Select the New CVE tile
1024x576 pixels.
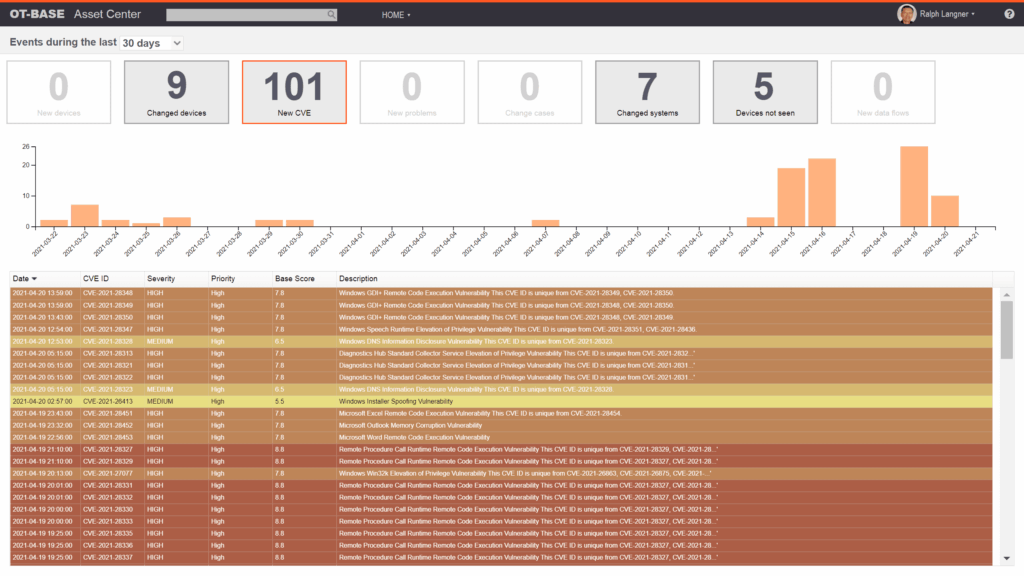pyautogui.click(x=294, y=92)
